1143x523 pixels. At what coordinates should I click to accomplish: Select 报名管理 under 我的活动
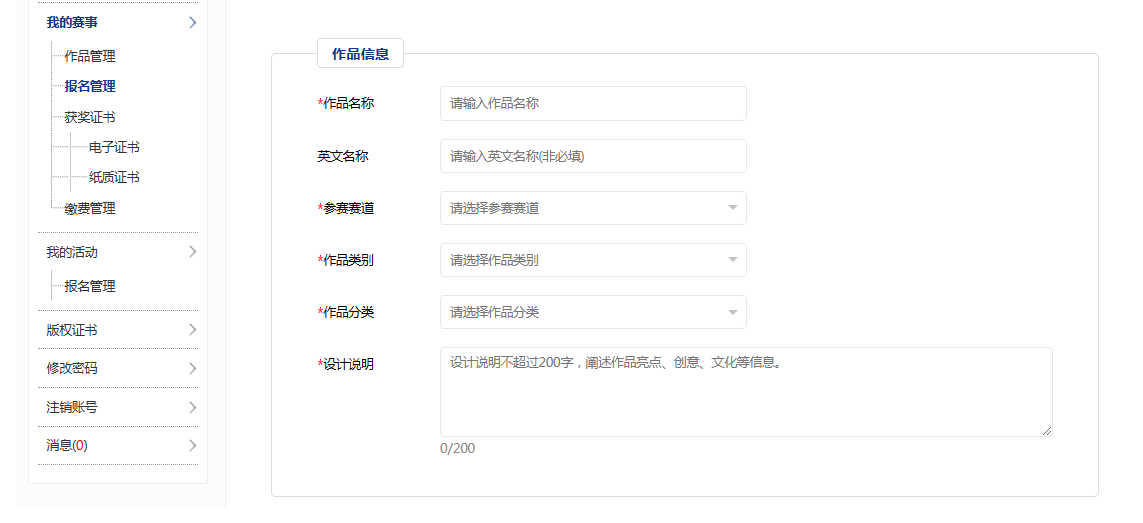click(x=90, y=286)
